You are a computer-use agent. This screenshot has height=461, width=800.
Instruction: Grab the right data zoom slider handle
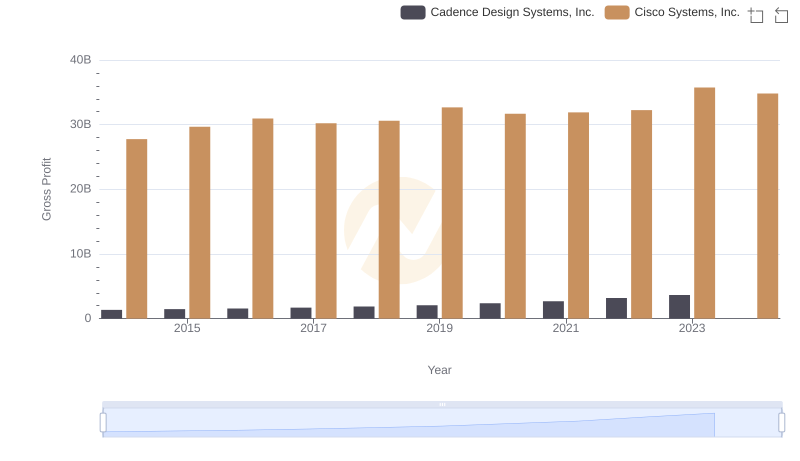781,423
